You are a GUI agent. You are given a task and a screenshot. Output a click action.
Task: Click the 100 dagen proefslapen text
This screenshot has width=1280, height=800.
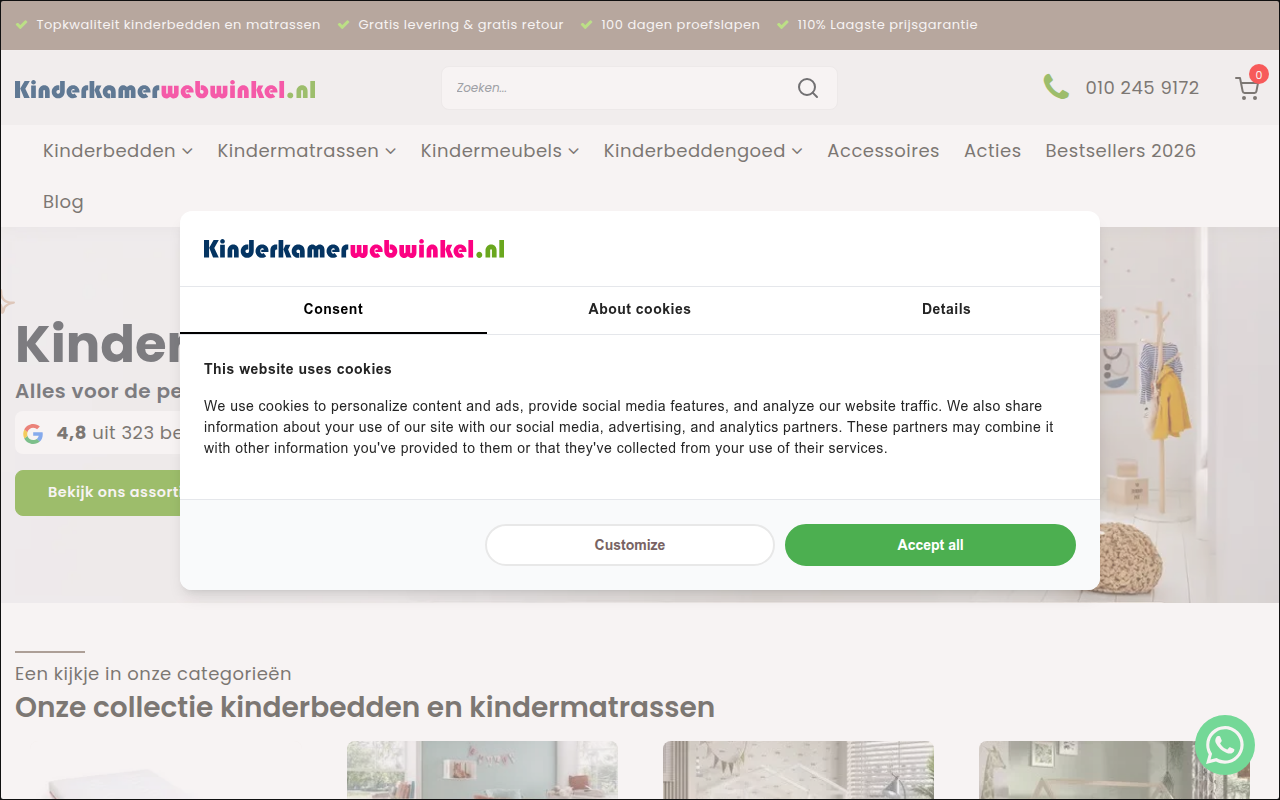pos(680,25)
